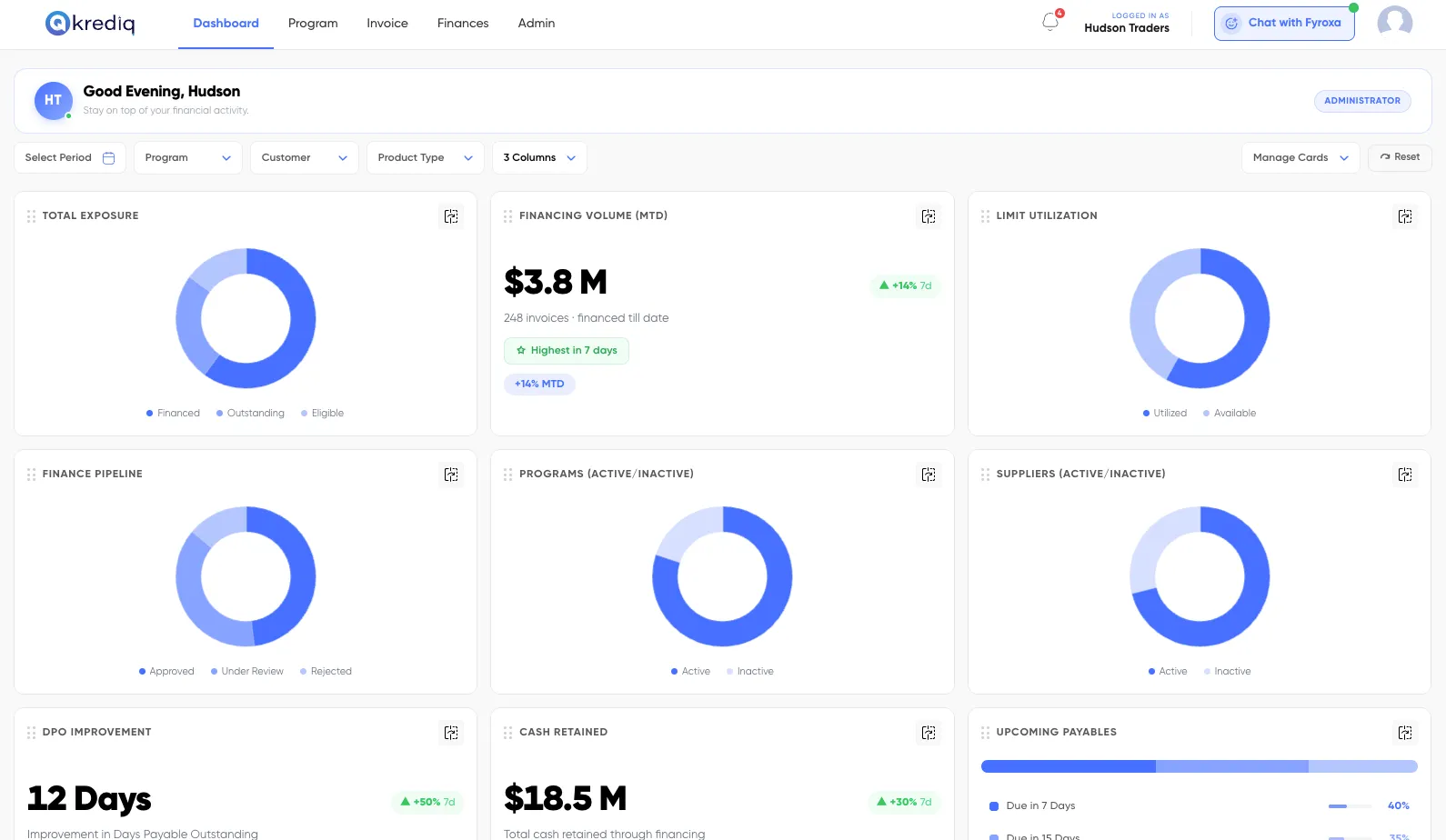Grab the Programs card drag handle
Viewport: 1446px width, 840px height.
pyautogui.click(x=507, y=475)
